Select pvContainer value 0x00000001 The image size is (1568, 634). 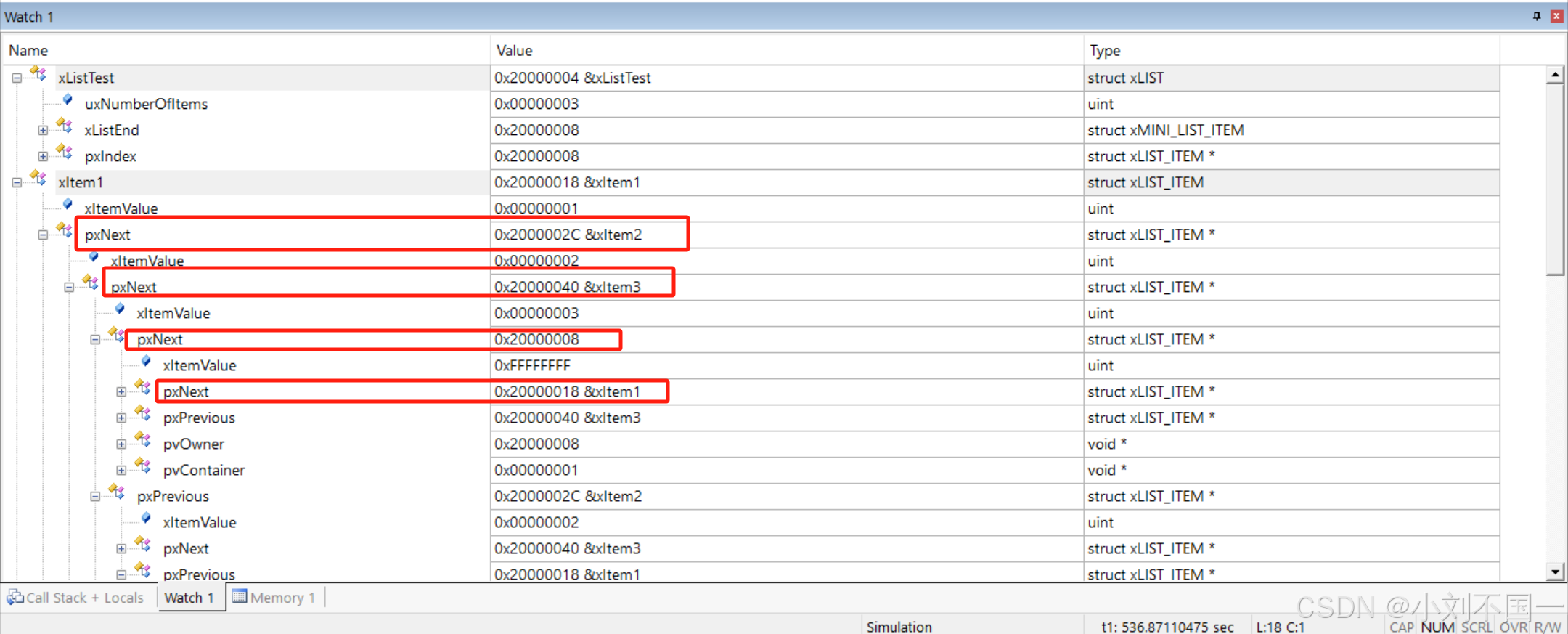click(536, 470)
